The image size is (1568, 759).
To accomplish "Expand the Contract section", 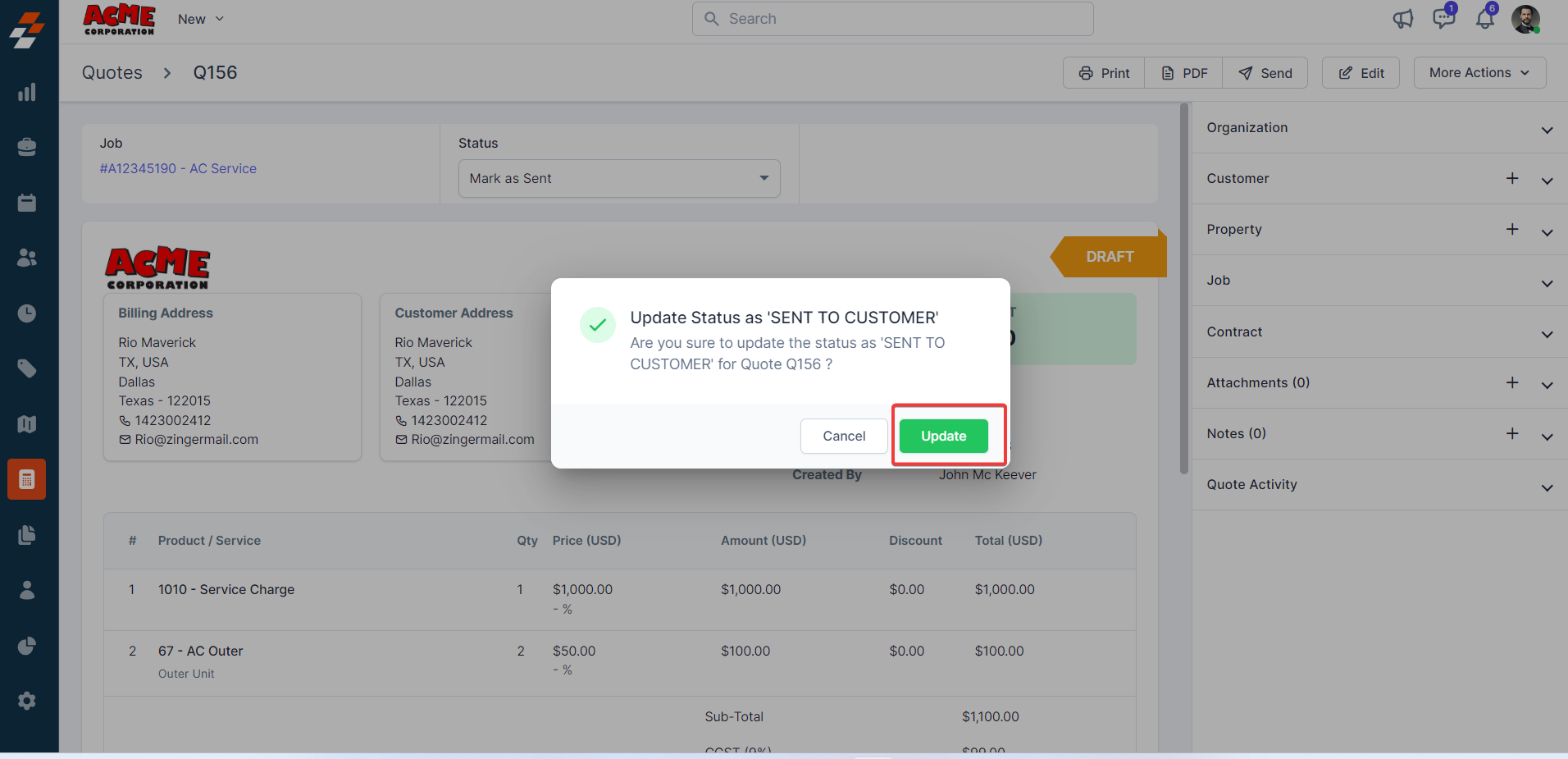I will click(1547, 334).
